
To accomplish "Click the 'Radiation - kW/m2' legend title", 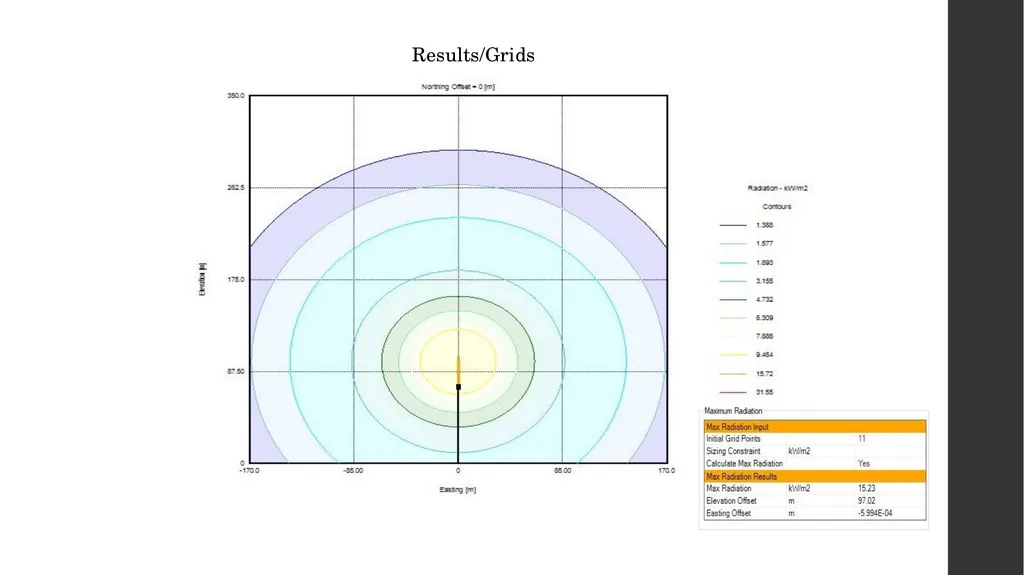I will (x=777, y=188).
